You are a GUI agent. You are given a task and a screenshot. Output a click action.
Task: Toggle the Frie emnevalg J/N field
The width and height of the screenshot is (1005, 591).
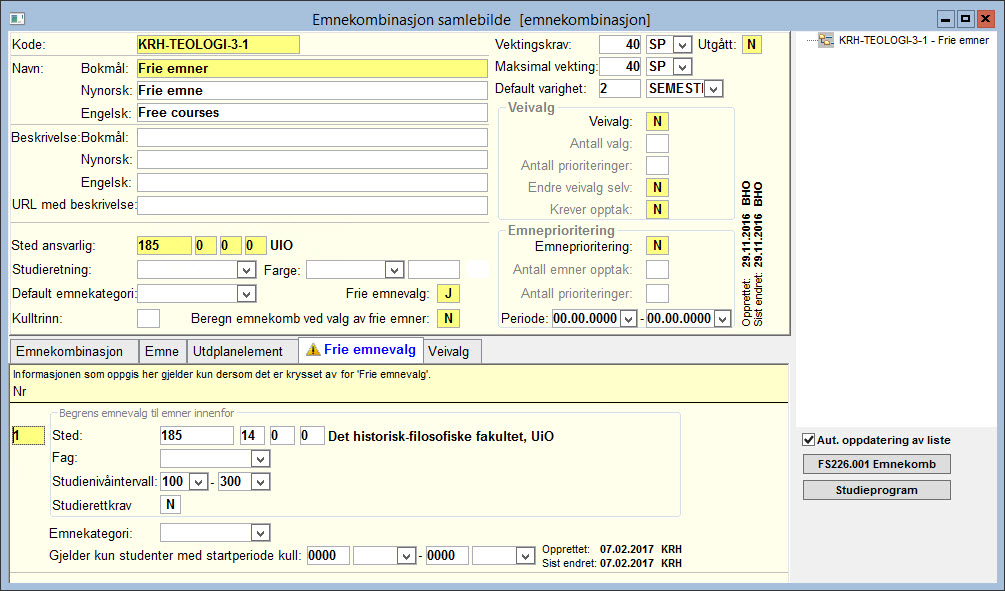coord(449,294)
